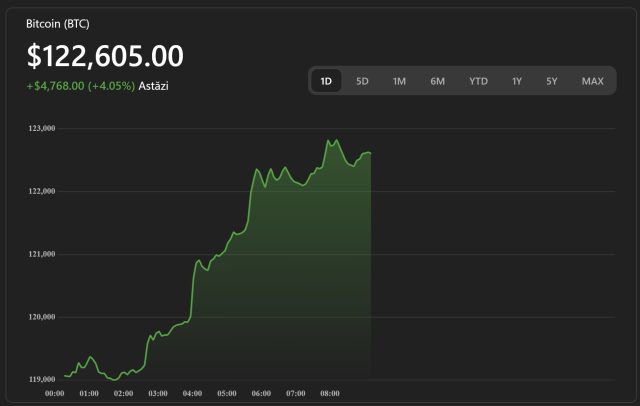The image size is (640, 406).
Task: Select the 1D time range tab
Action: click(326, 81)
